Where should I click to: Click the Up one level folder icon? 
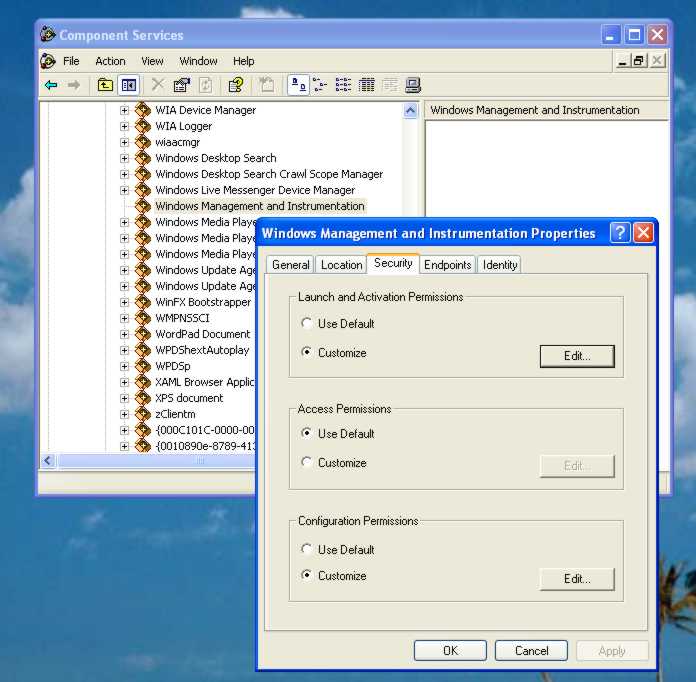(105, 85)
